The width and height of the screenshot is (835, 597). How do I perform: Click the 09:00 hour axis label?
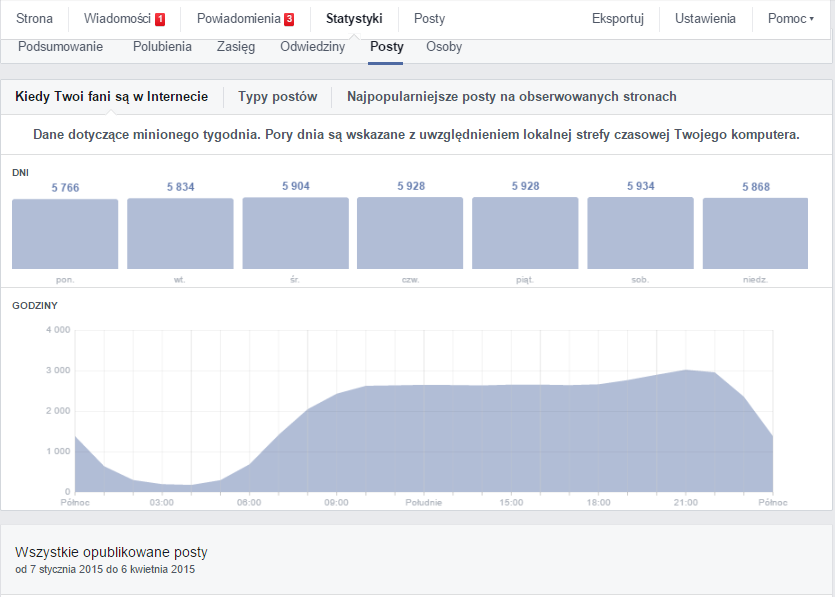click(x=336, y=502)
